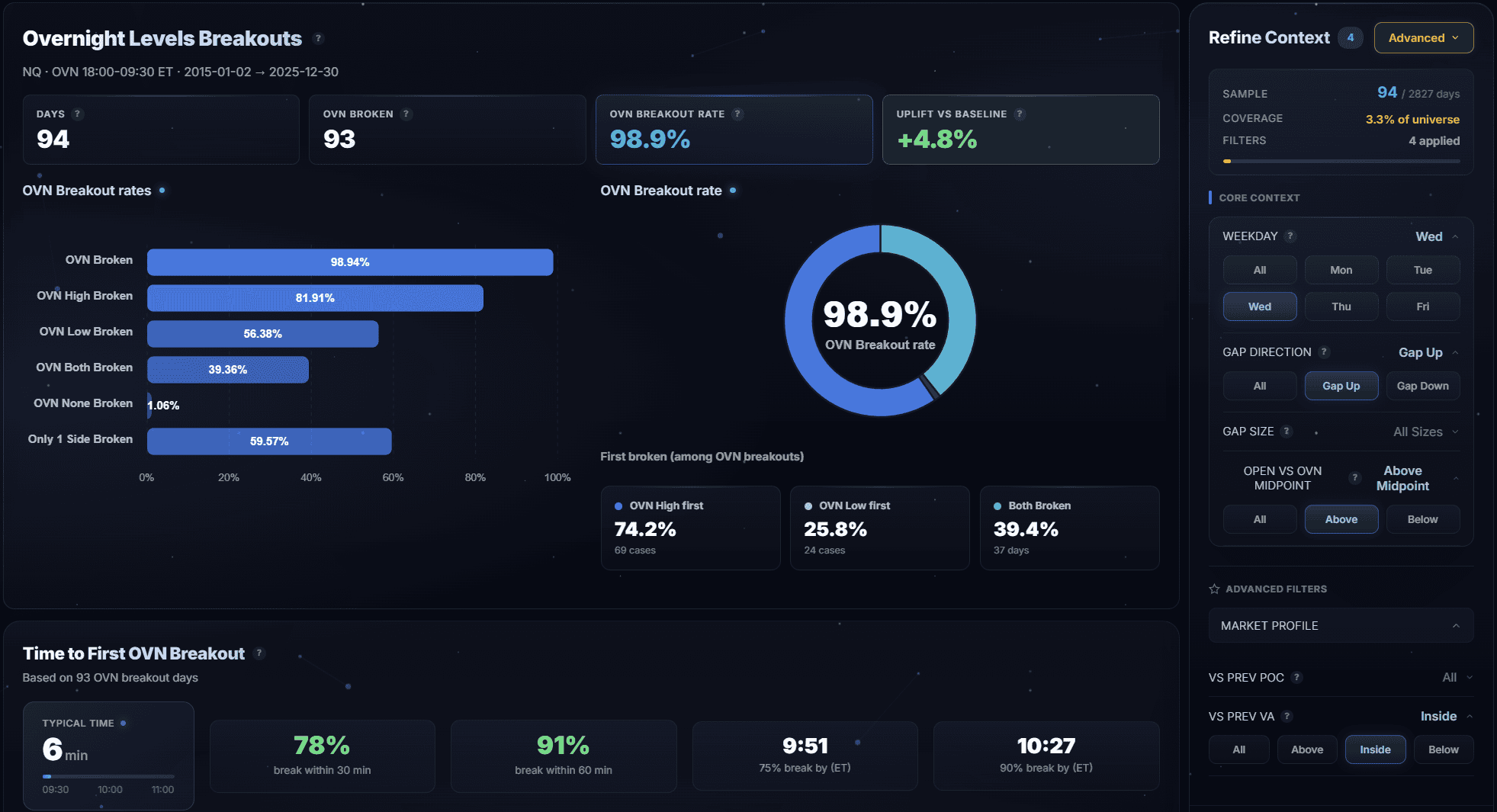Image resolution: width=1497 pixels, height=812 pixels.
Task: Click the Mon weekday button
Action: pyautogui.click(x=1341, y=270)
